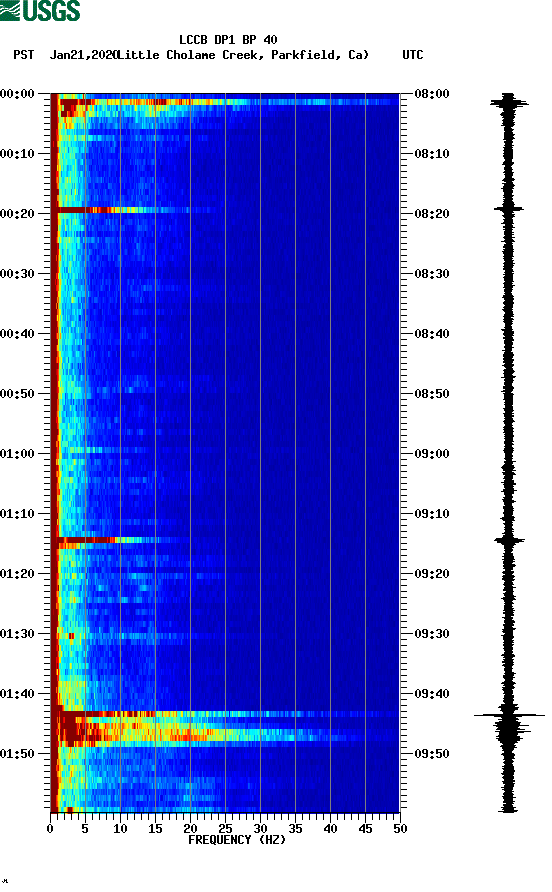Click the 09:20 UTC time label

432,574
